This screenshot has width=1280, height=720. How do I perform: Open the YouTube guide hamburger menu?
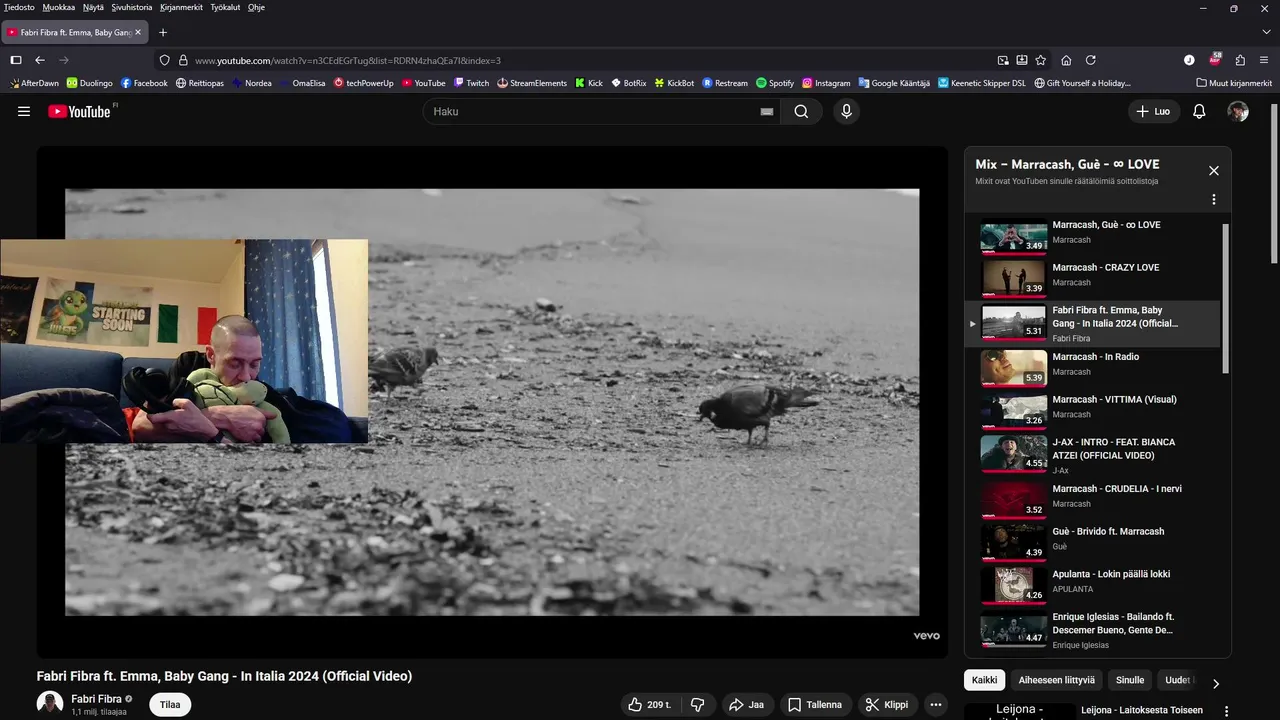click(x=24, y=112)
